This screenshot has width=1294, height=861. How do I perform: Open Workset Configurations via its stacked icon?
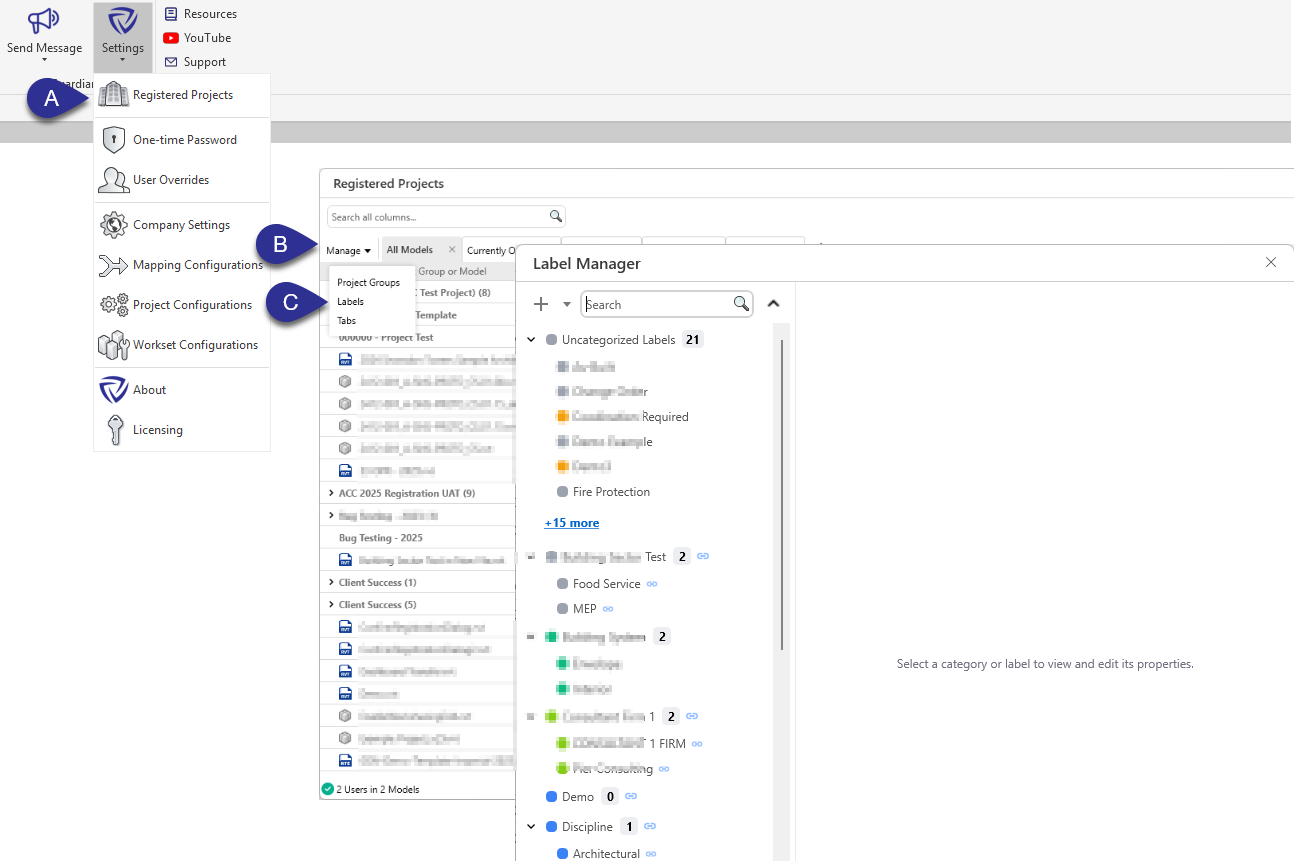tap(114, 344)
